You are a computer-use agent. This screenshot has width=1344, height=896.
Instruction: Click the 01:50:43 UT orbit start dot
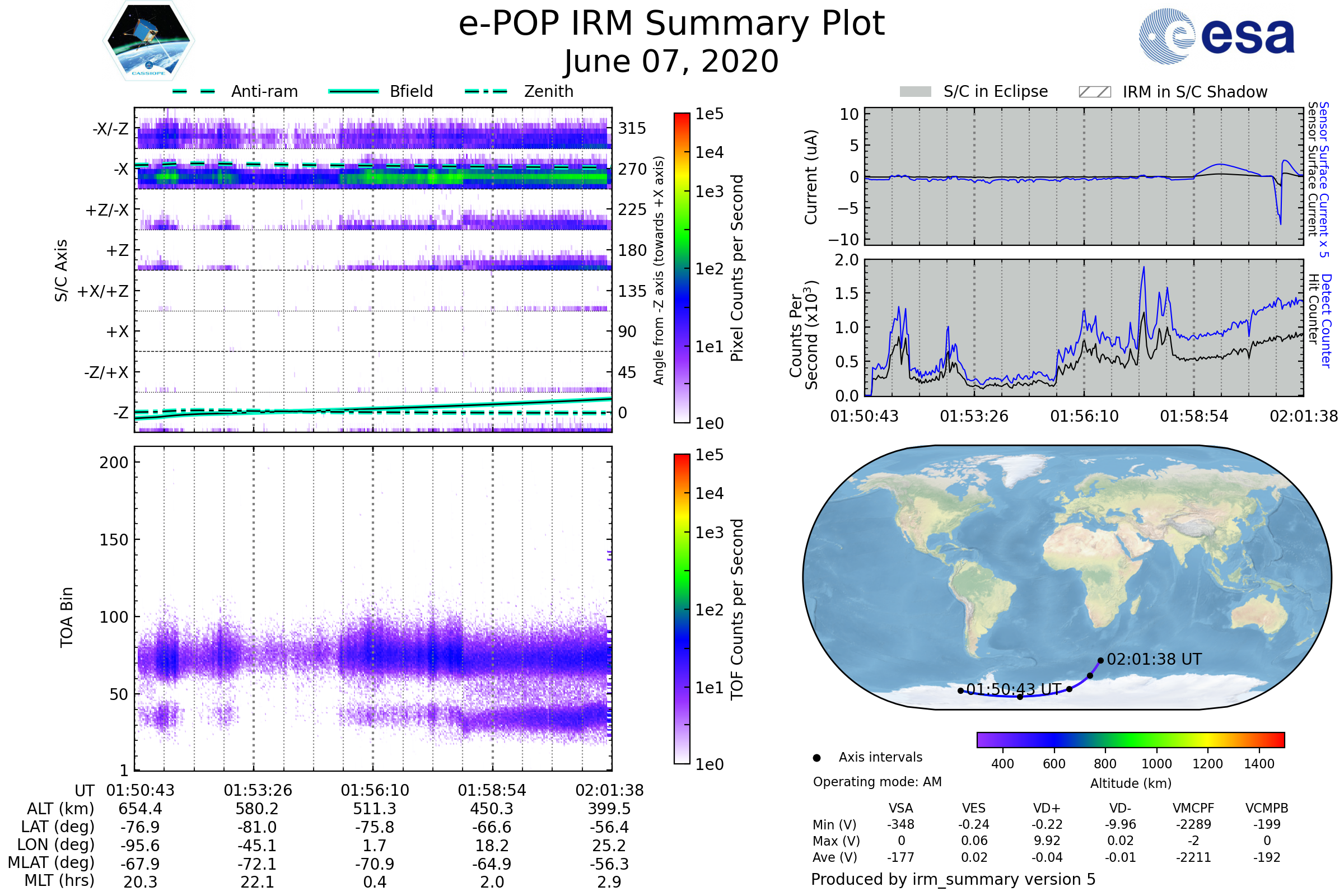960,691
